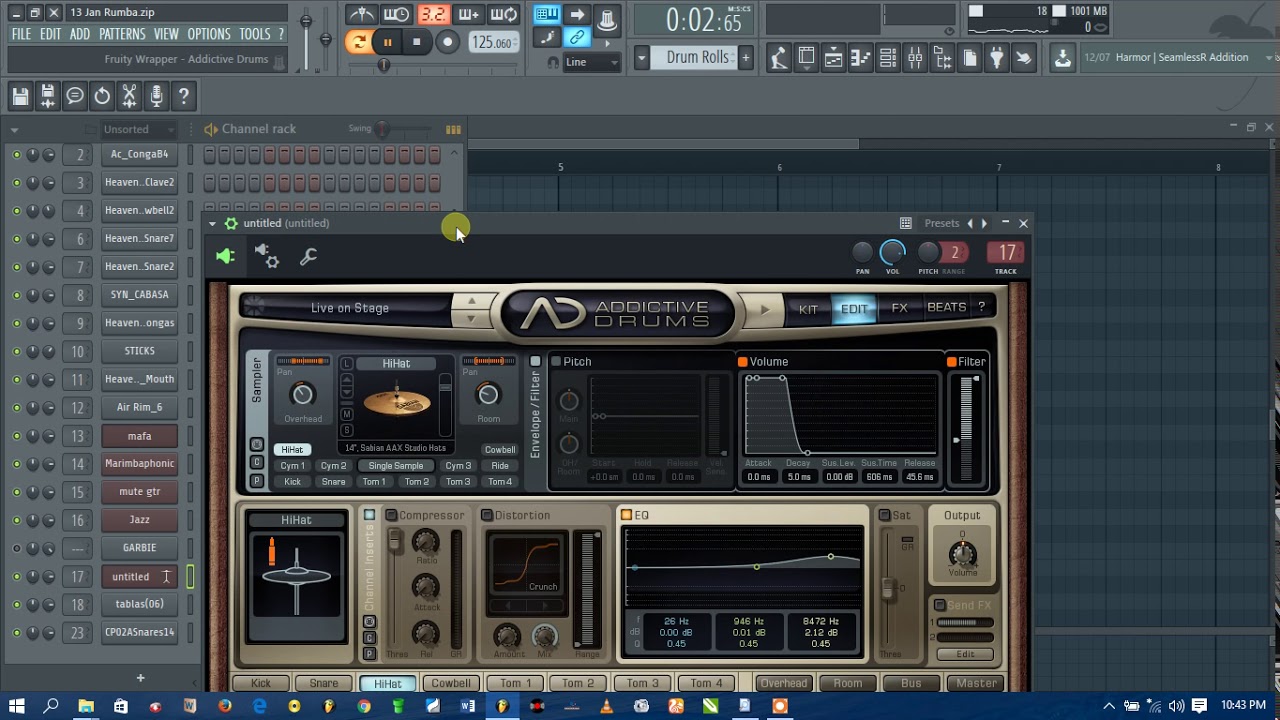The height and width of the screenshot is (720, 1280).
Task: Open plugin wrapper gear settings icon
Action: coord(266,256)
